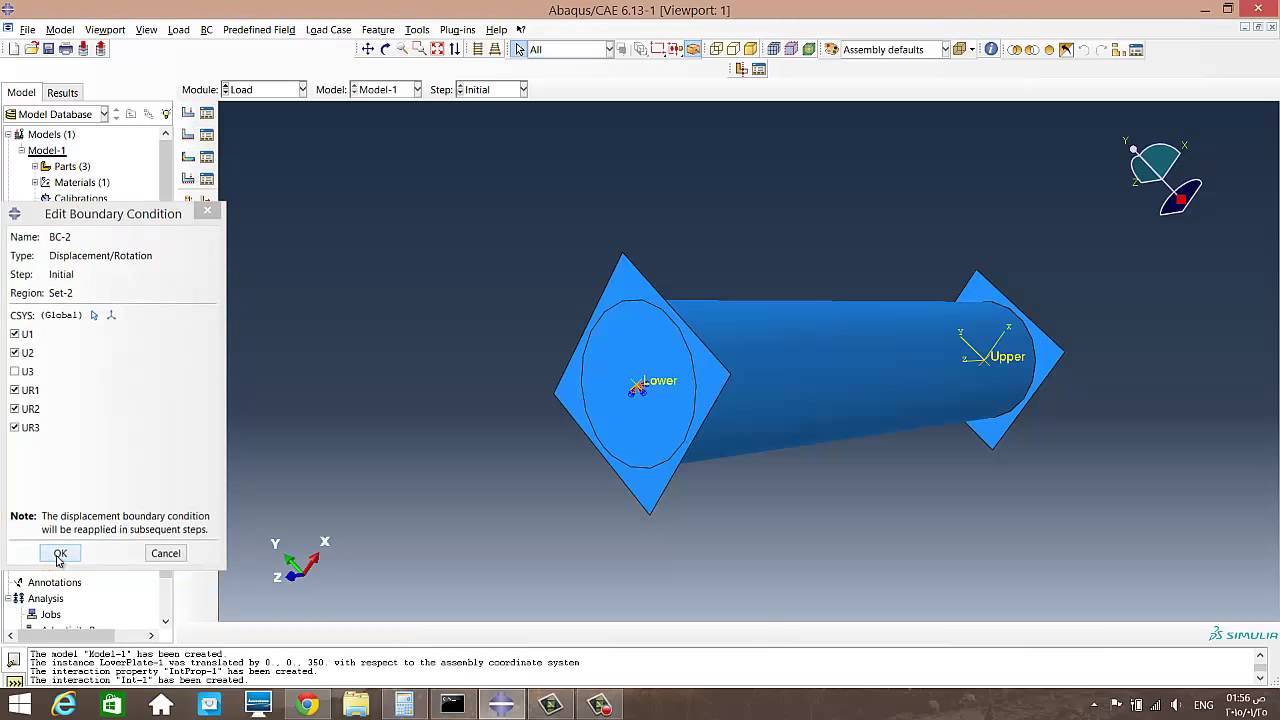Click the Create Load toolbox icon
Viewport: 1280px width, 720px height.
(188, 113)
